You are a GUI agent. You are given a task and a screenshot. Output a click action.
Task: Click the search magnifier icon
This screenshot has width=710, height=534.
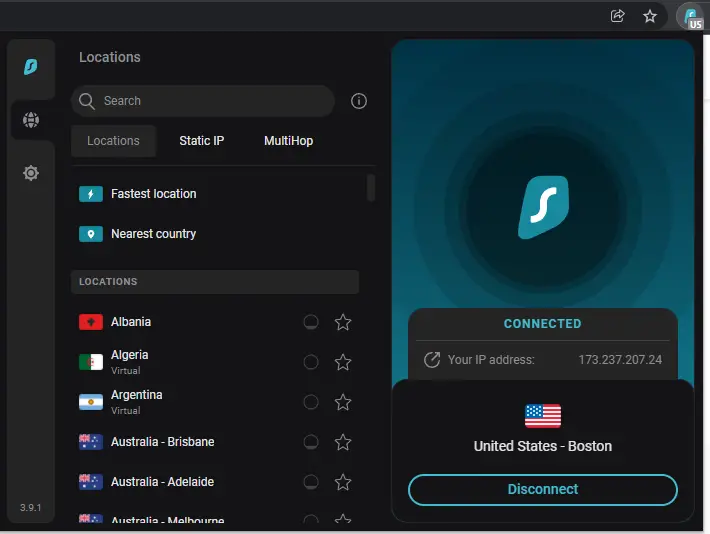tap(86, 101)
